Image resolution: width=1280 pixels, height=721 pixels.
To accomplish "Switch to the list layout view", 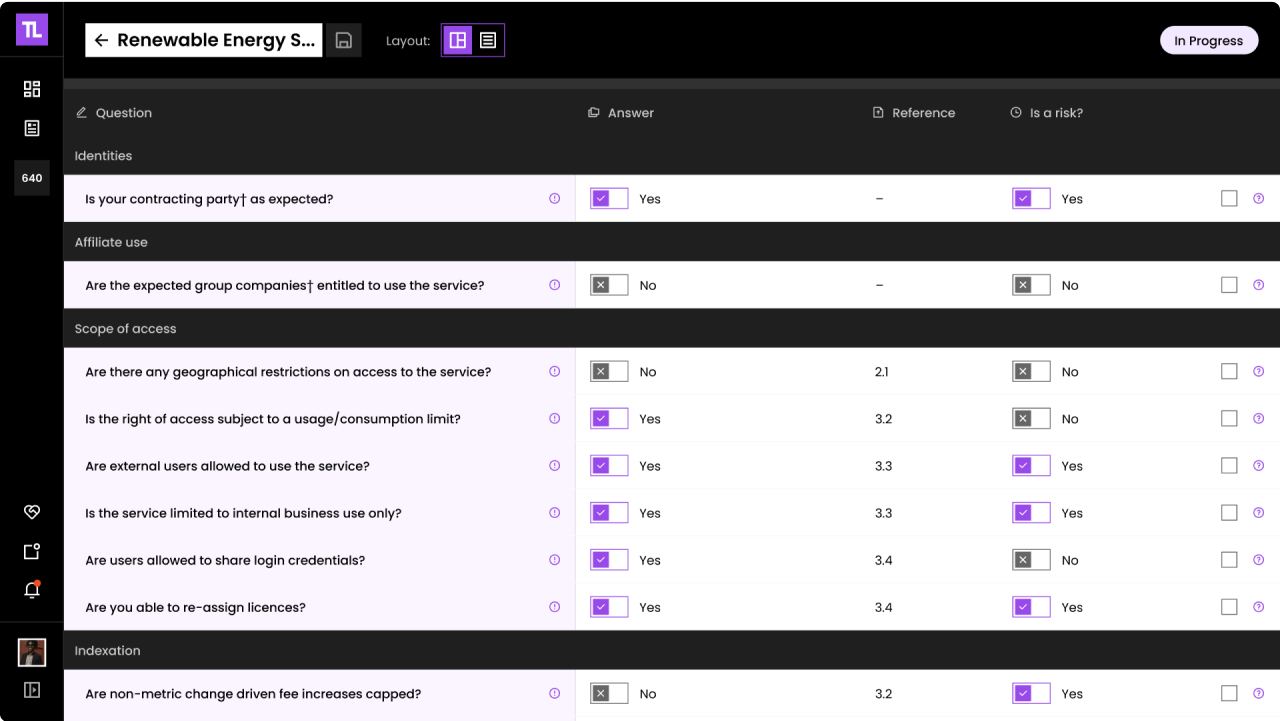I will tap(488, 40).
